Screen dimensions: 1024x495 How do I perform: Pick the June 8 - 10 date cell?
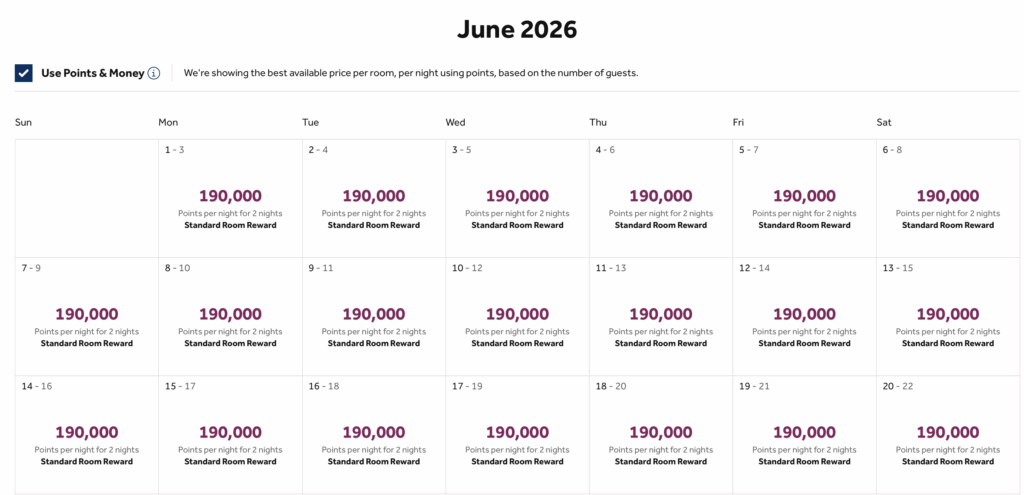coord(230,316)
